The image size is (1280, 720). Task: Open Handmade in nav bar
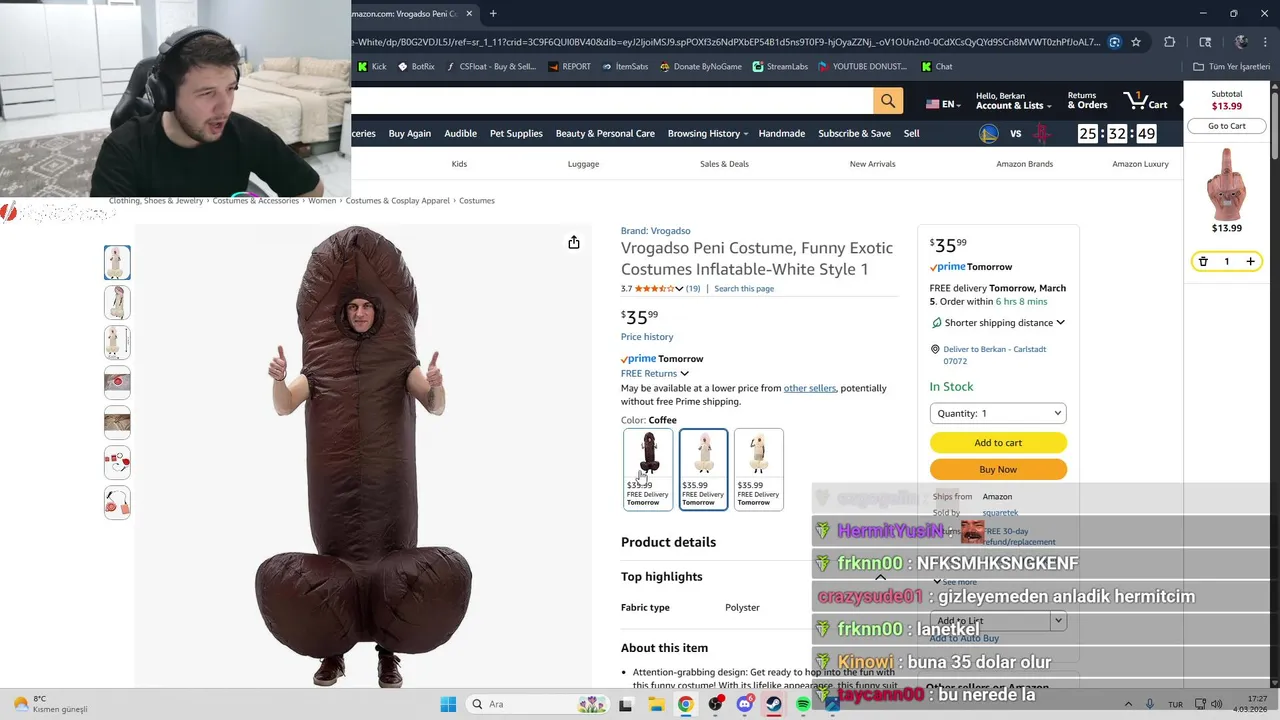782,133
